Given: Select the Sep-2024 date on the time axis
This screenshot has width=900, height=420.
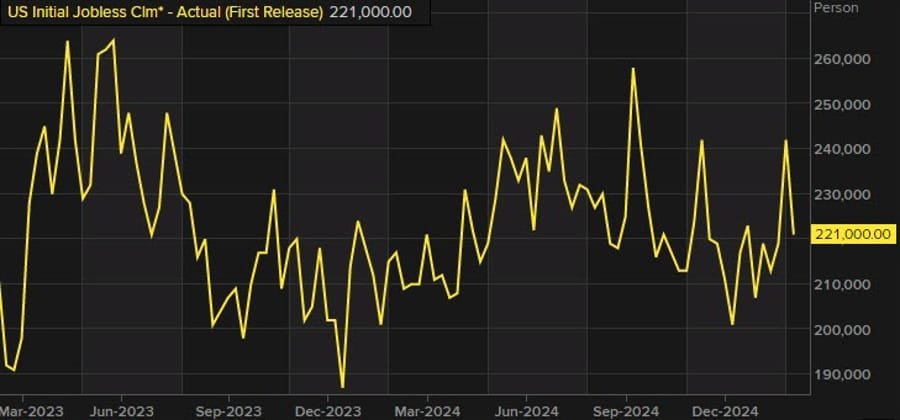Looking at the screenshot, I should pos(625,410).
